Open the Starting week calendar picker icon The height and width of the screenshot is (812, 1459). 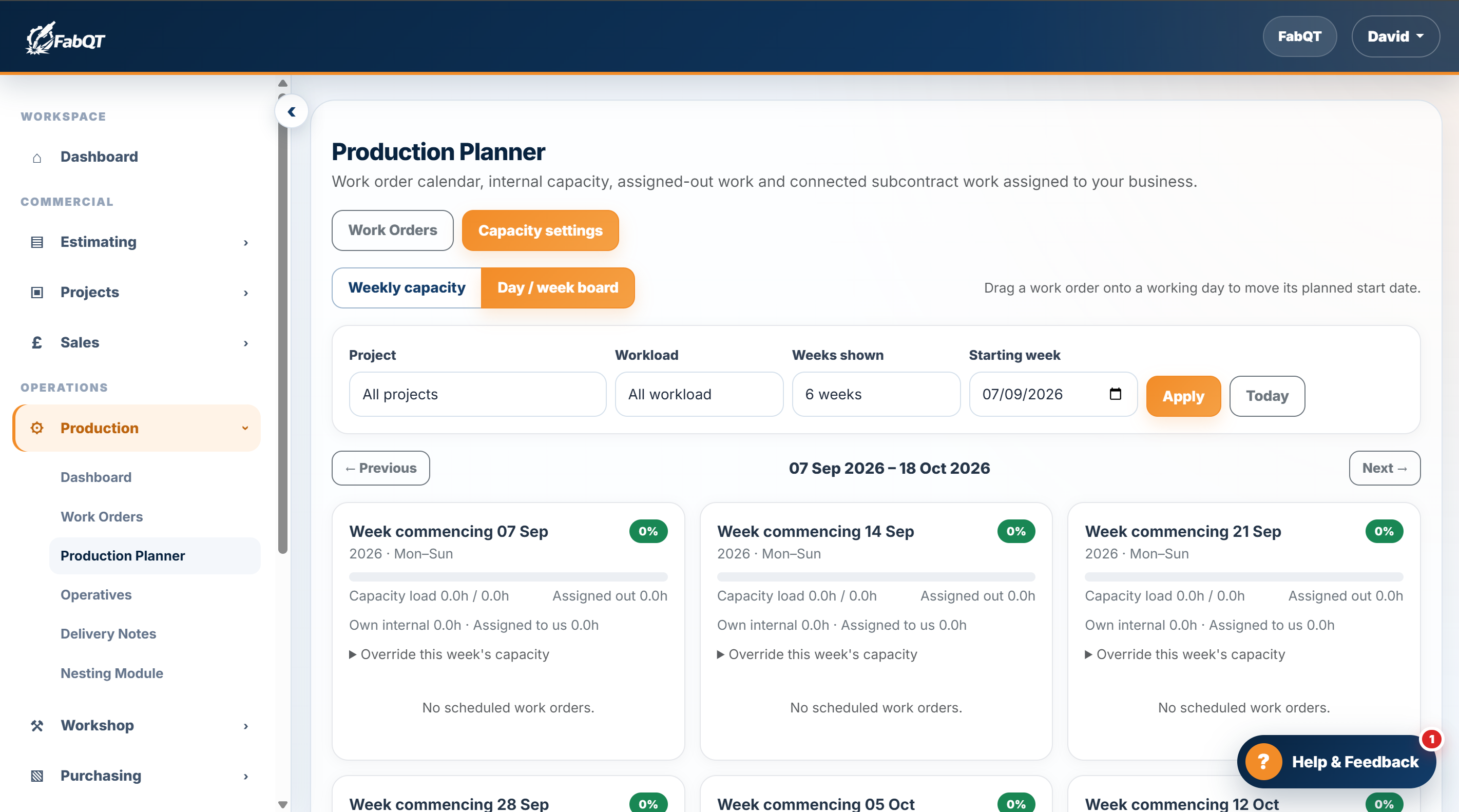coord(1115,394)
